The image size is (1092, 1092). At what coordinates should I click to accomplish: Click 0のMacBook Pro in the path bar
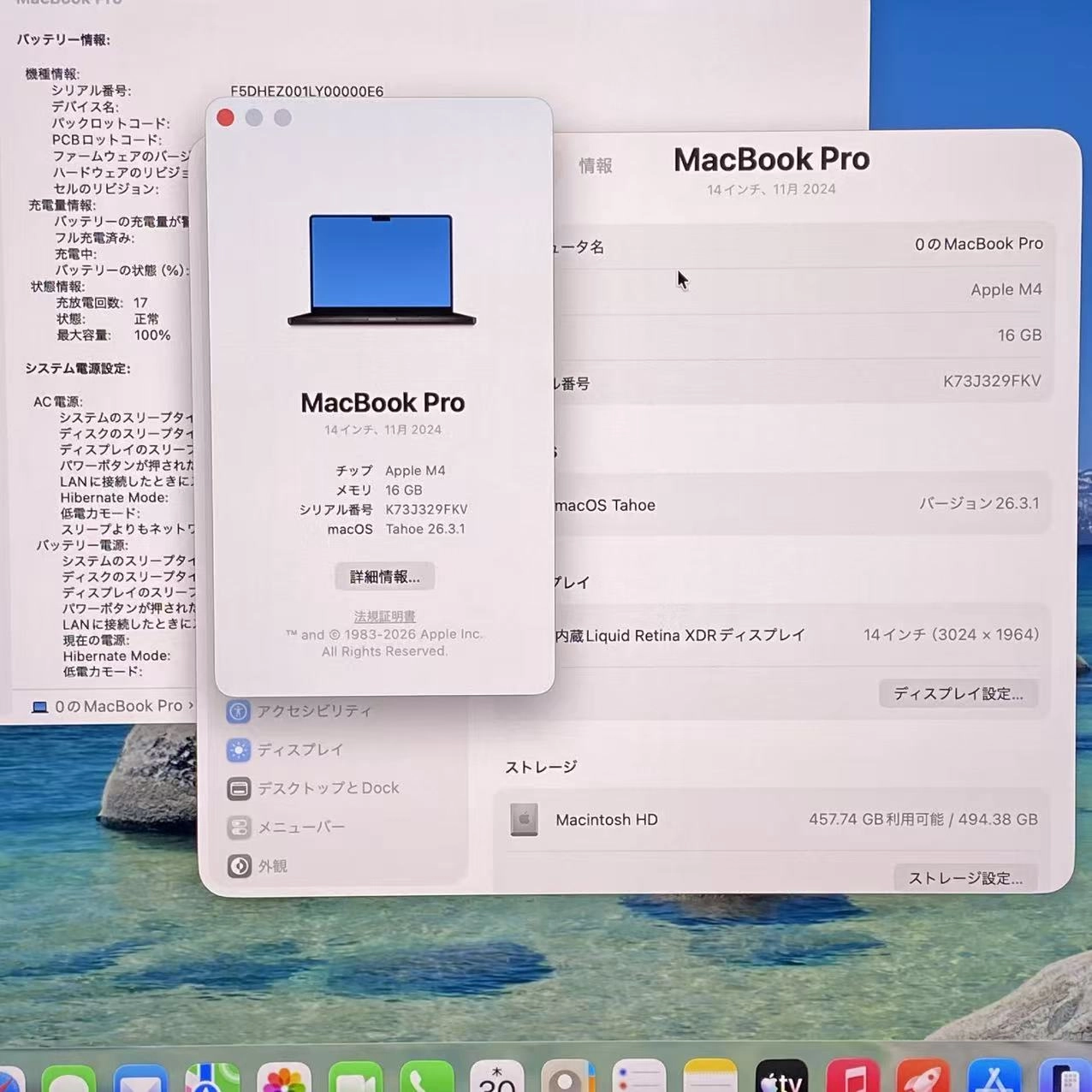(x=118, y=706)
